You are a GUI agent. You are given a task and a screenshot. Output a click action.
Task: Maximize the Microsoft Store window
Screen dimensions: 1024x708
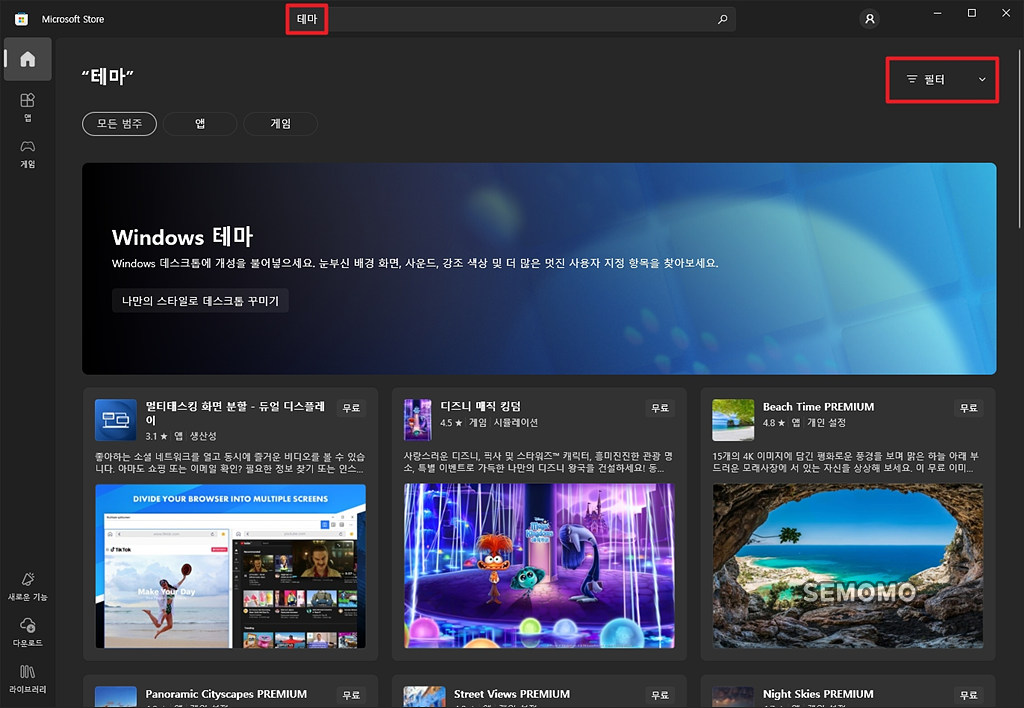coord(972,13)
